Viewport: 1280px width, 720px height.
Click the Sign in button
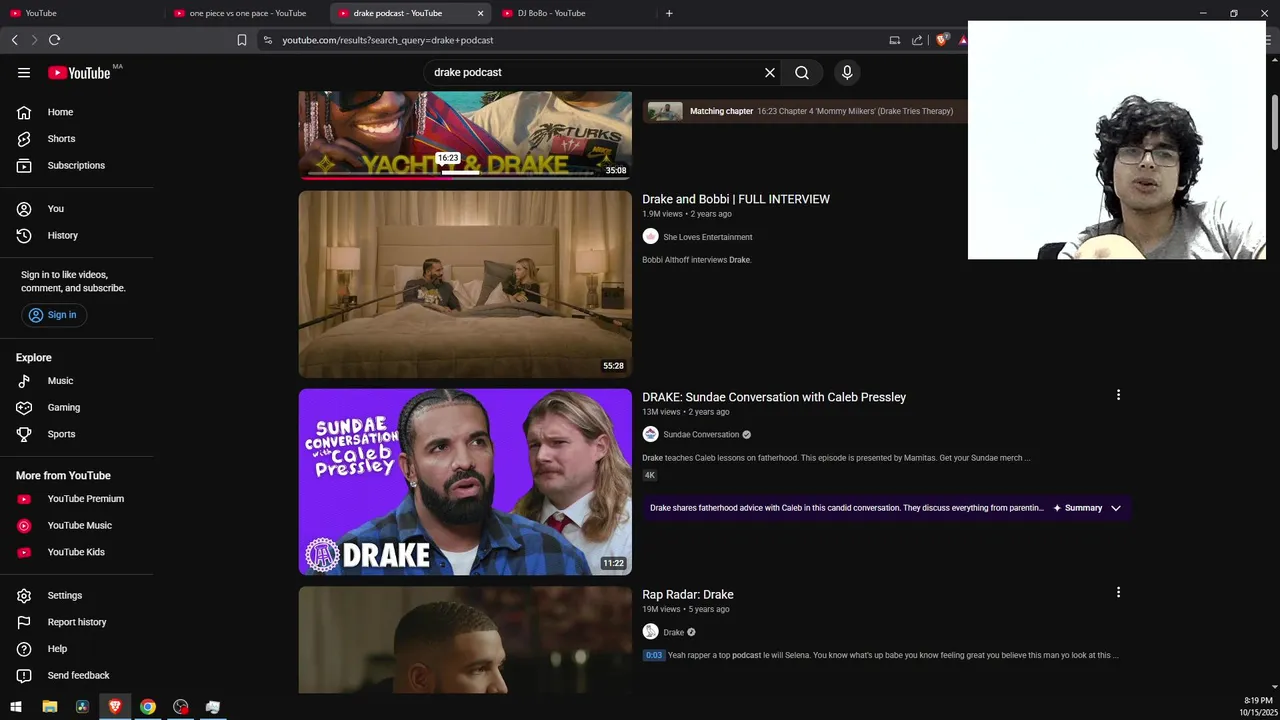pyautogui.click(x=54, y=315)
